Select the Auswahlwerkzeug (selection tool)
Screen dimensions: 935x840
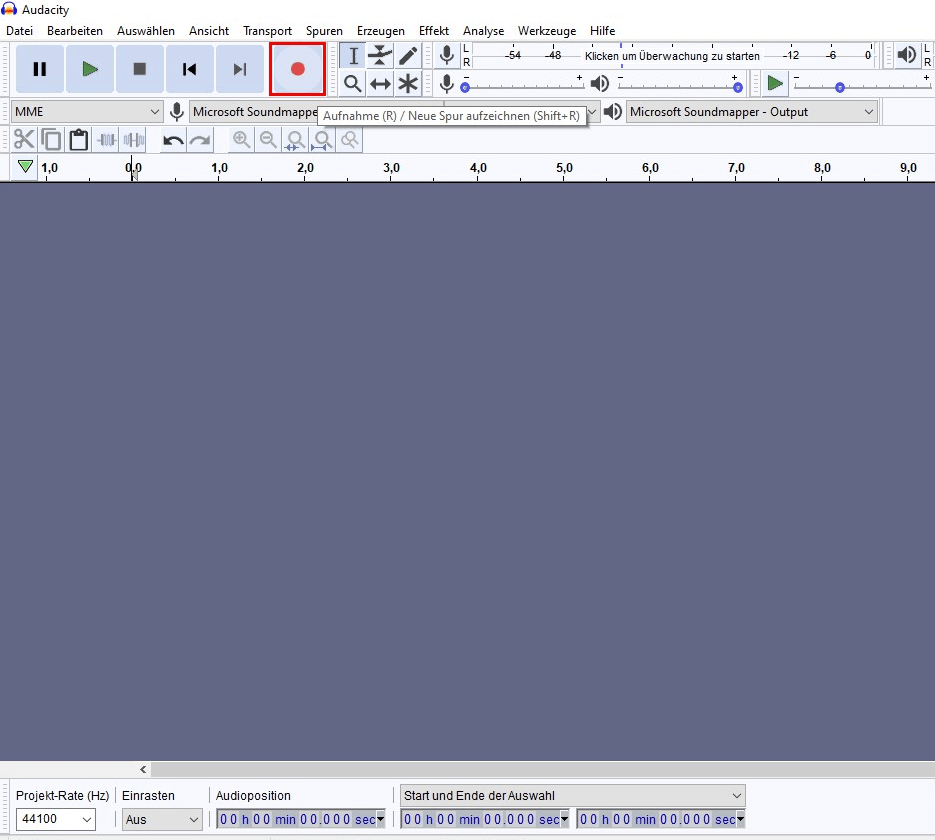(352, 56)
